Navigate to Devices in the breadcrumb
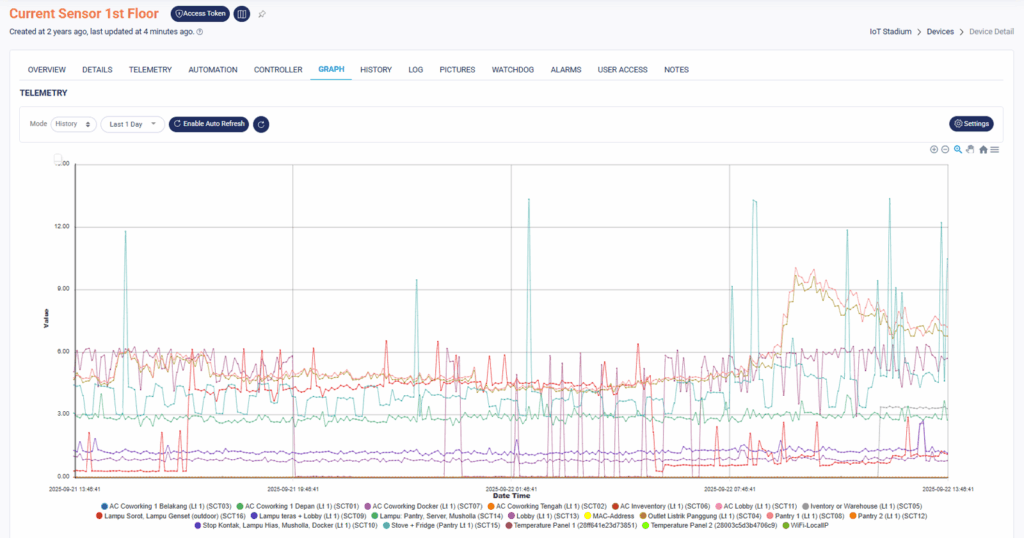The height and width of the screenshot is (538, 1024). click(939, 32)
